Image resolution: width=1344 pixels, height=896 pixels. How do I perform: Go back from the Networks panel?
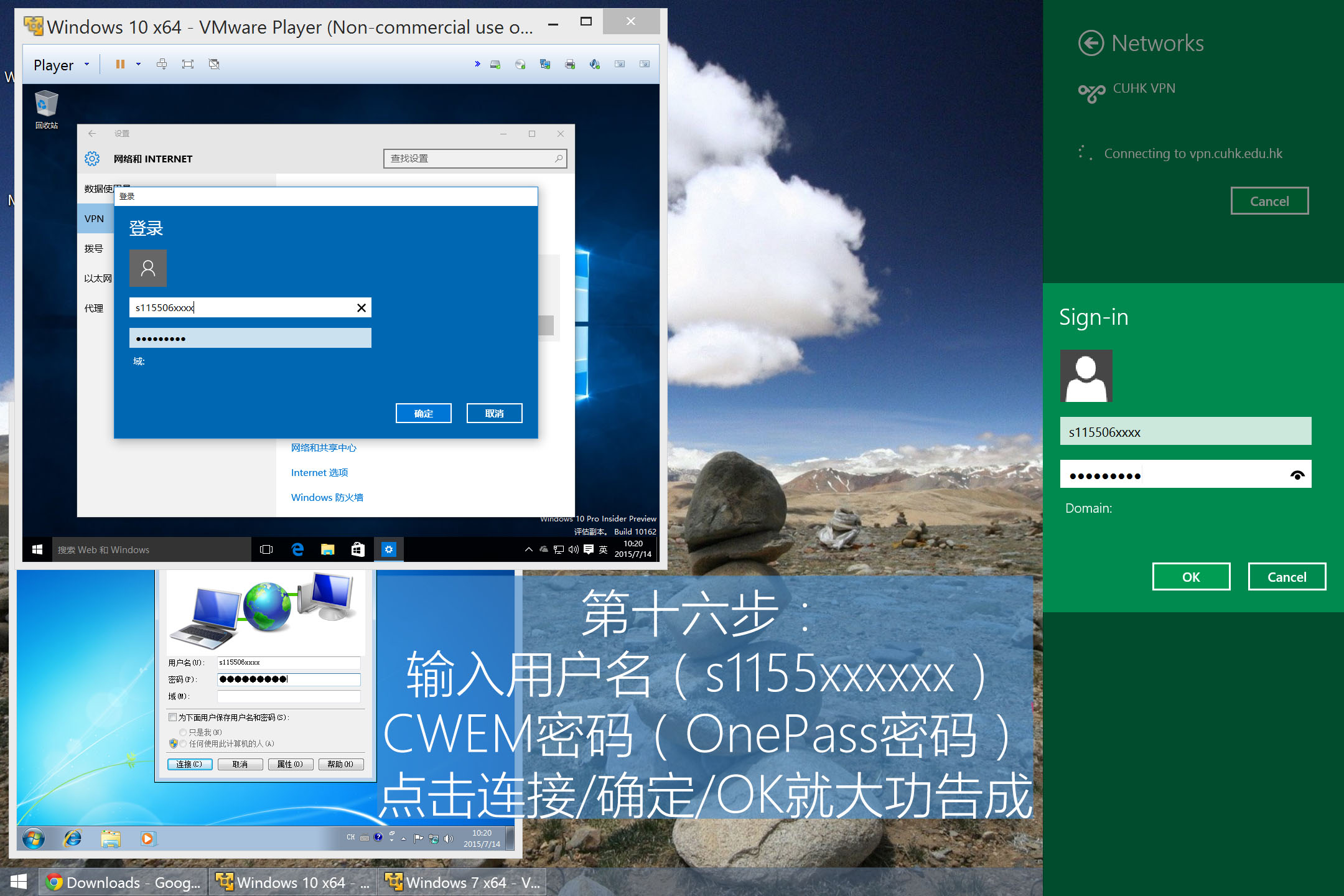pyautogui.click(x=1091, y=43)
